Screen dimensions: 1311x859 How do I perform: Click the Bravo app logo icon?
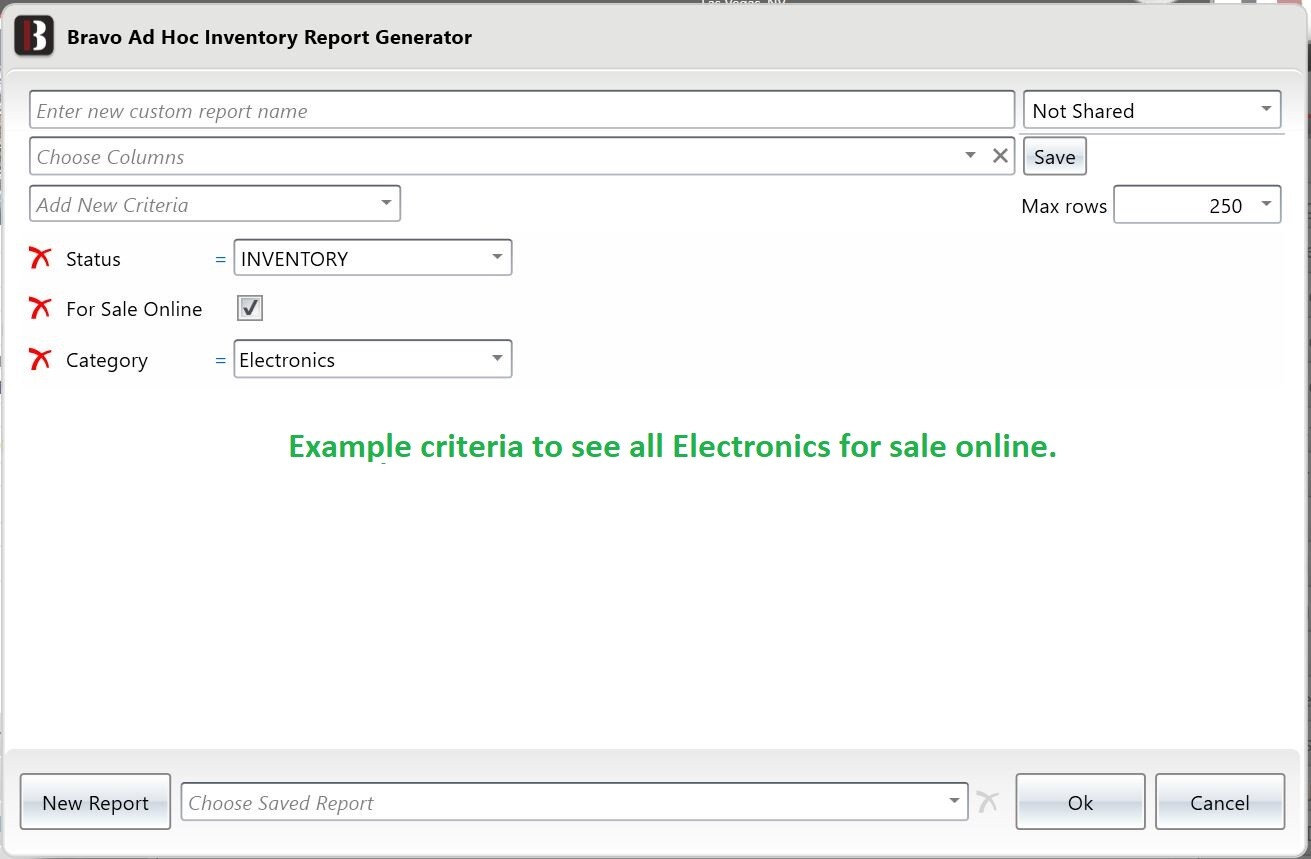(x=34, y=37)
